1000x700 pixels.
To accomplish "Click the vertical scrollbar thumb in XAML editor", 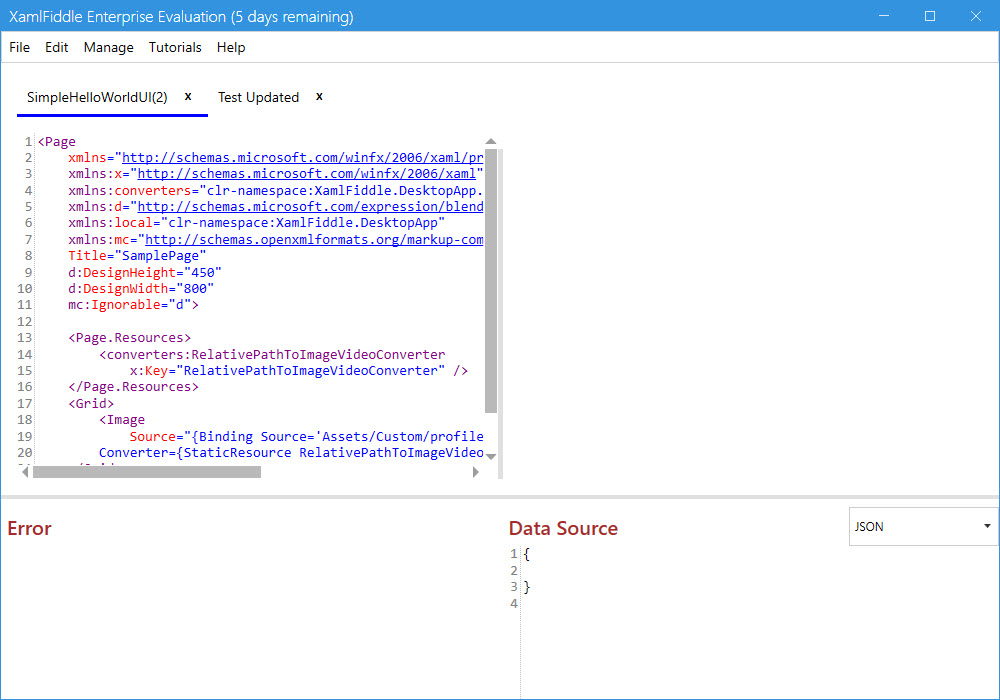I will pos(490,280).
